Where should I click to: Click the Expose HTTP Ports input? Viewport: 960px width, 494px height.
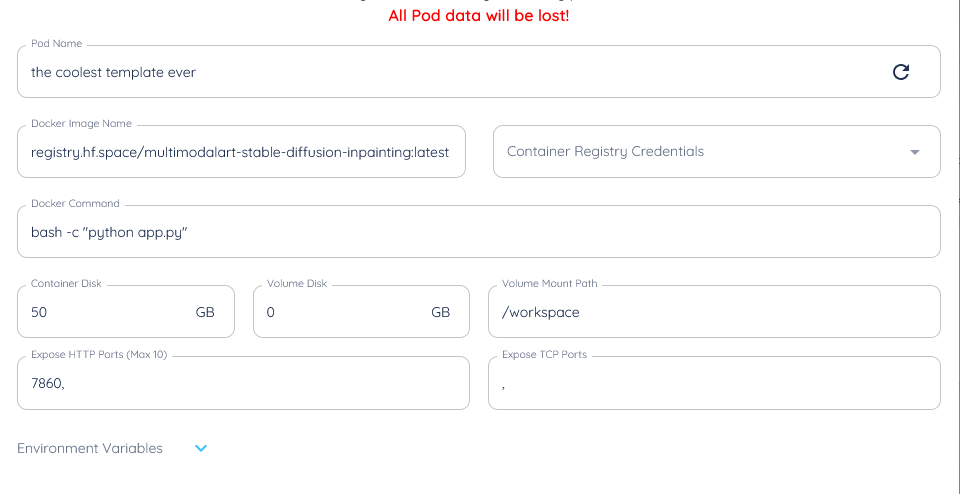point(243,383)
